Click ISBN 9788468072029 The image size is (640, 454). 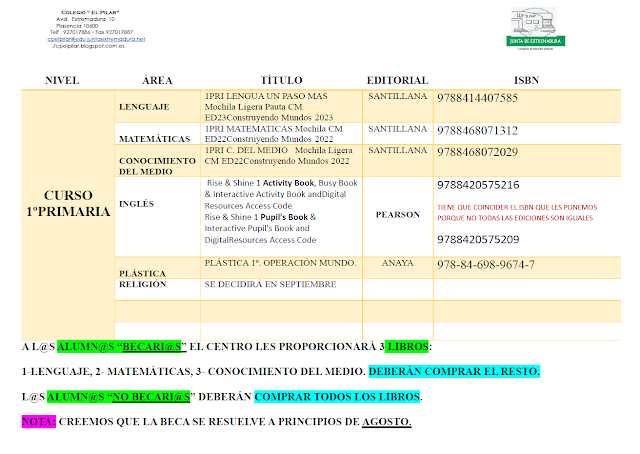point(477,152)
